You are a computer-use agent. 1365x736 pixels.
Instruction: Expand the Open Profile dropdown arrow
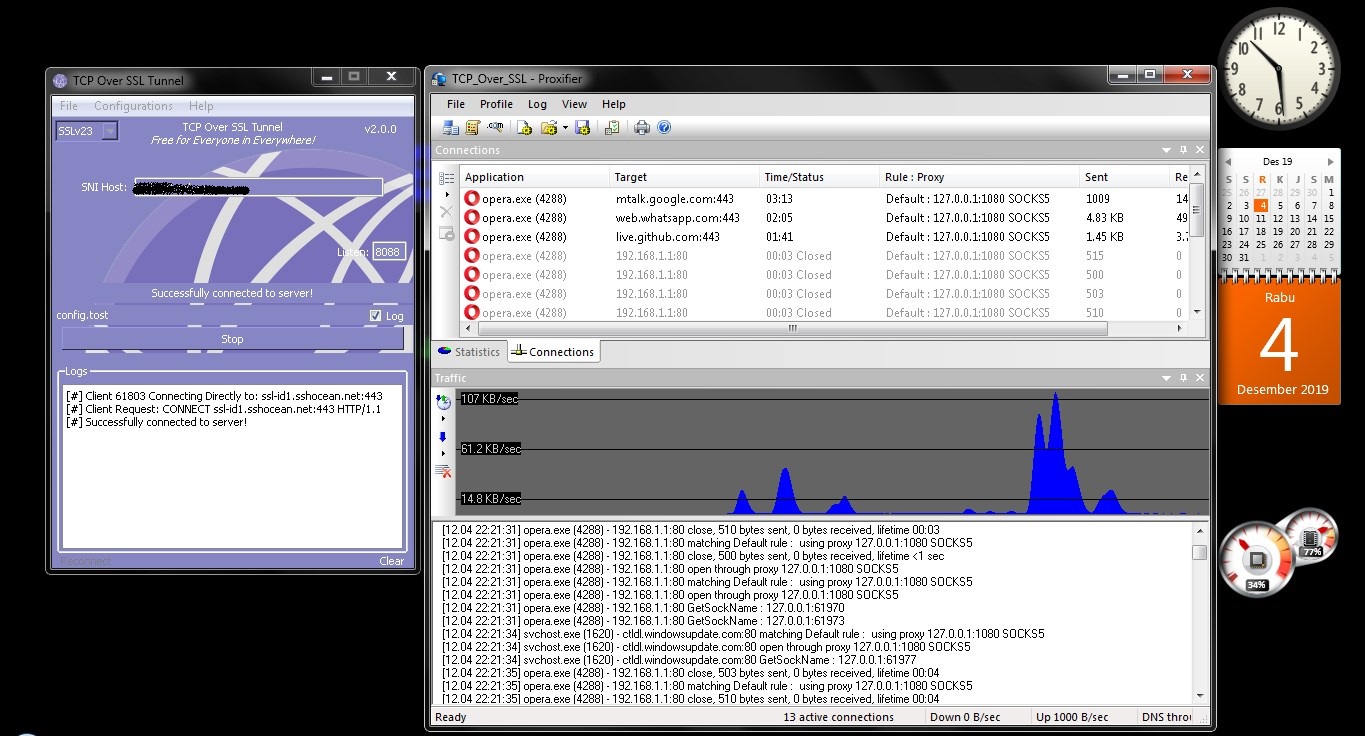tap(565, 127)
